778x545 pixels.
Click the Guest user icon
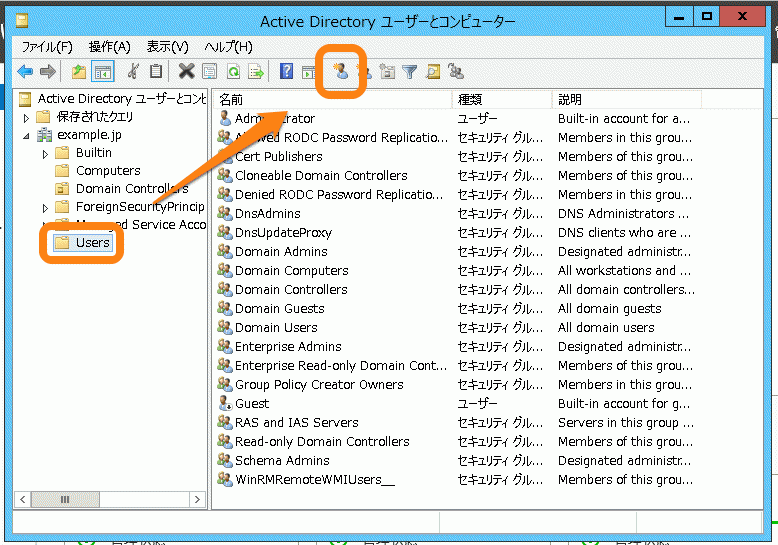point(225,403)
